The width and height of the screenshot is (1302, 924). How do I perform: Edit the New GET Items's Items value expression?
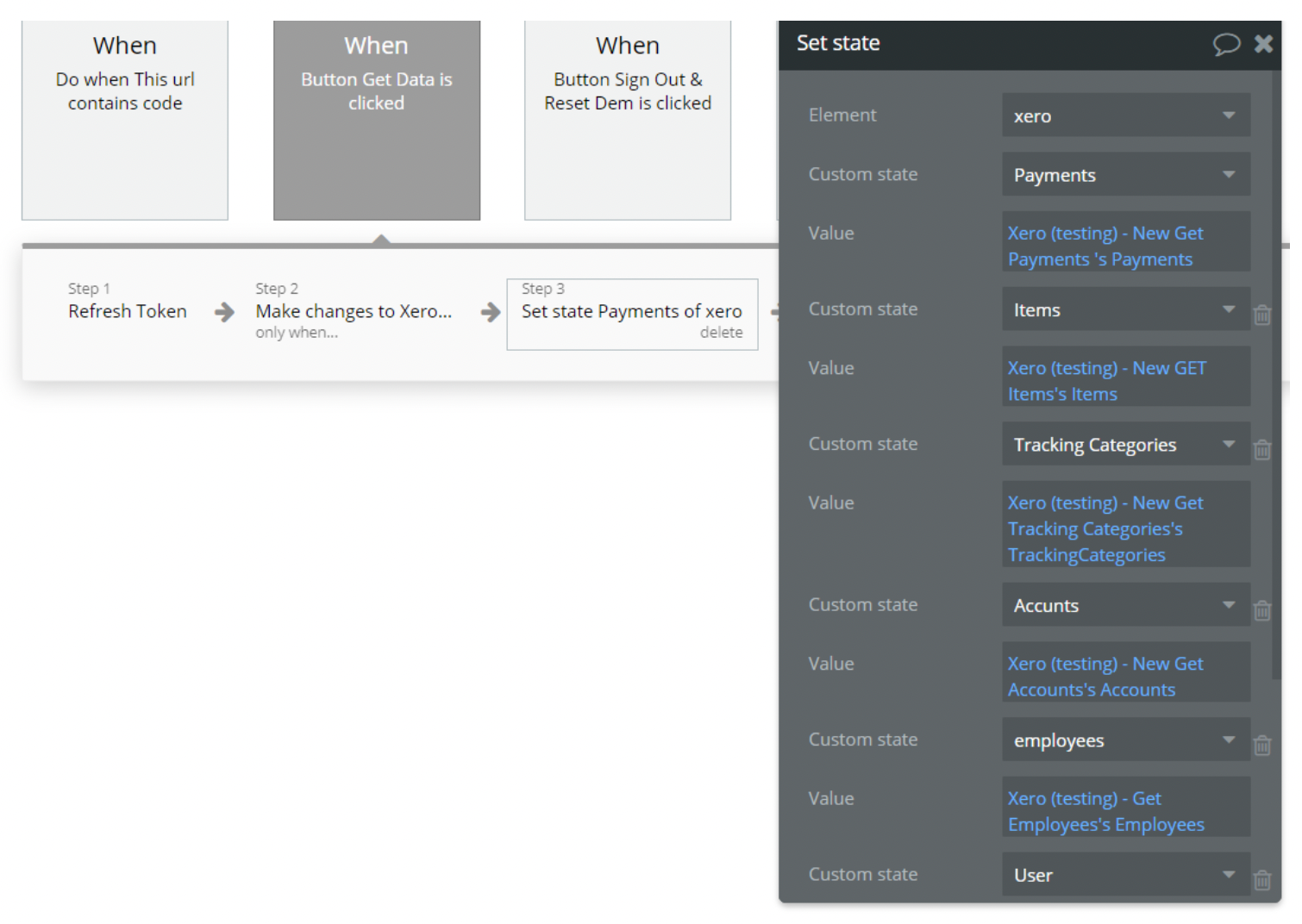coord(1126,377)
